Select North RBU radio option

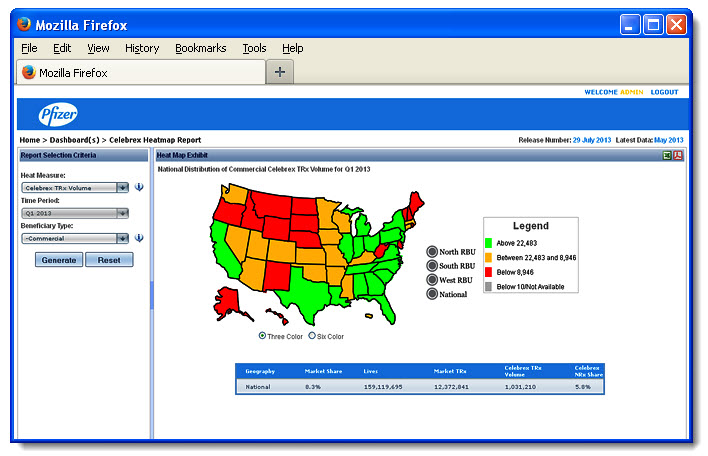[x=432, y=251]
